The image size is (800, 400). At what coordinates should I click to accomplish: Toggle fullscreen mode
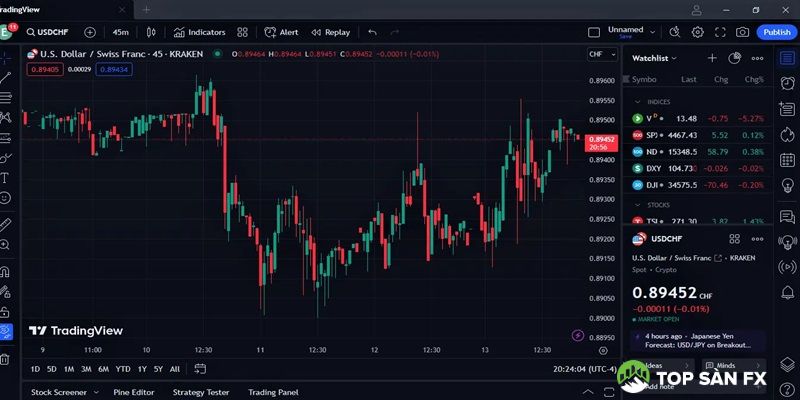click(721, 32)
